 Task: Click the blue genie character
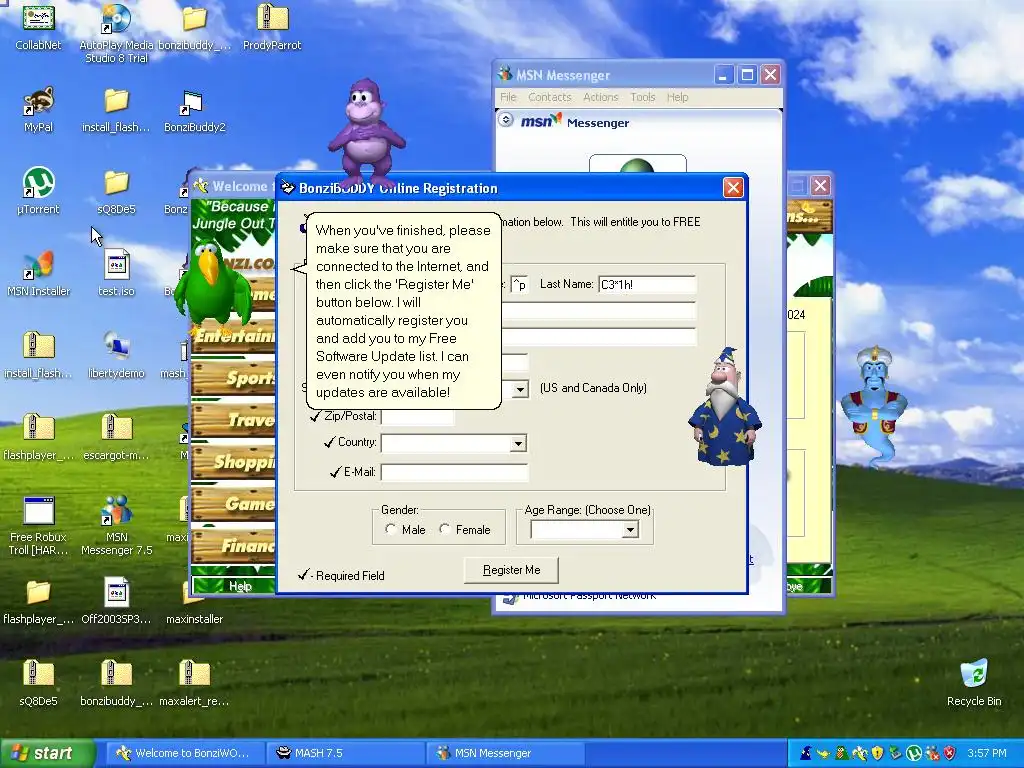click(x=874, y=405)
